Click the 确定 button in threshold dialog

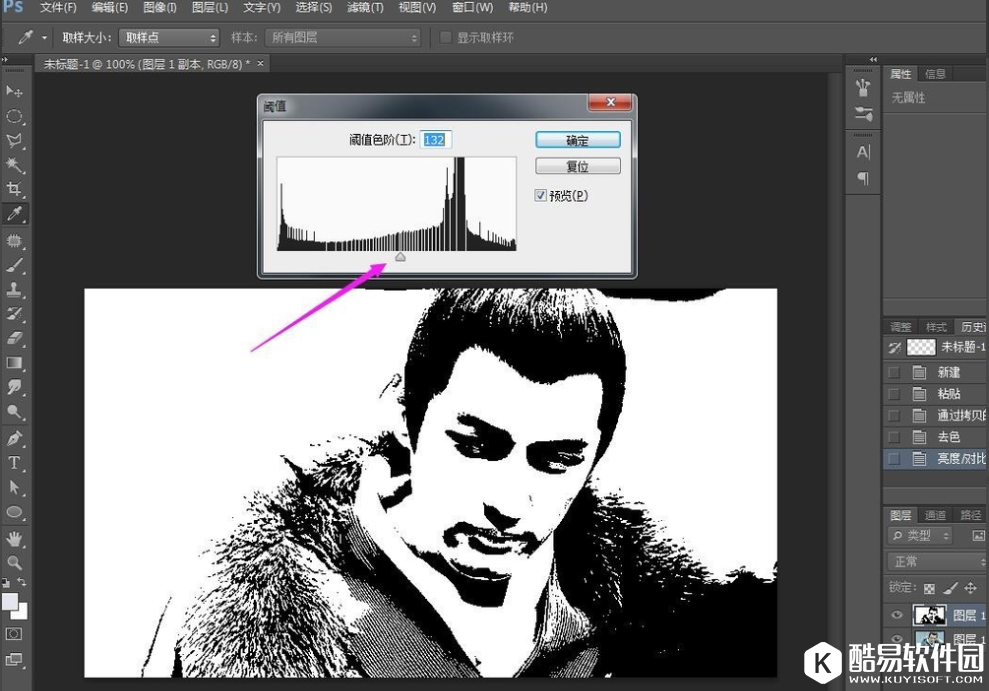[578, 140]
